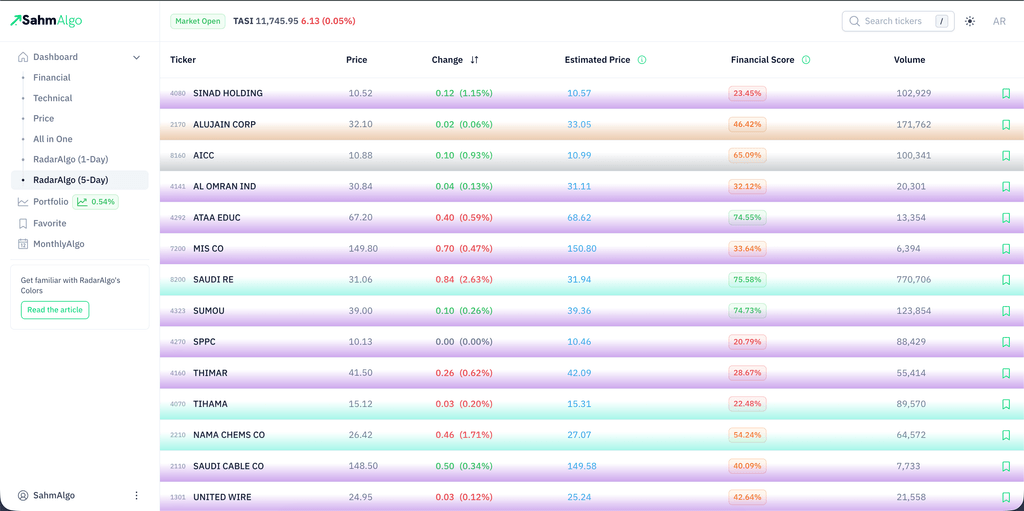Screen dimensions: 1024x511
Task: Expand the Portfolio menu entry
Action: coord(50,202)
